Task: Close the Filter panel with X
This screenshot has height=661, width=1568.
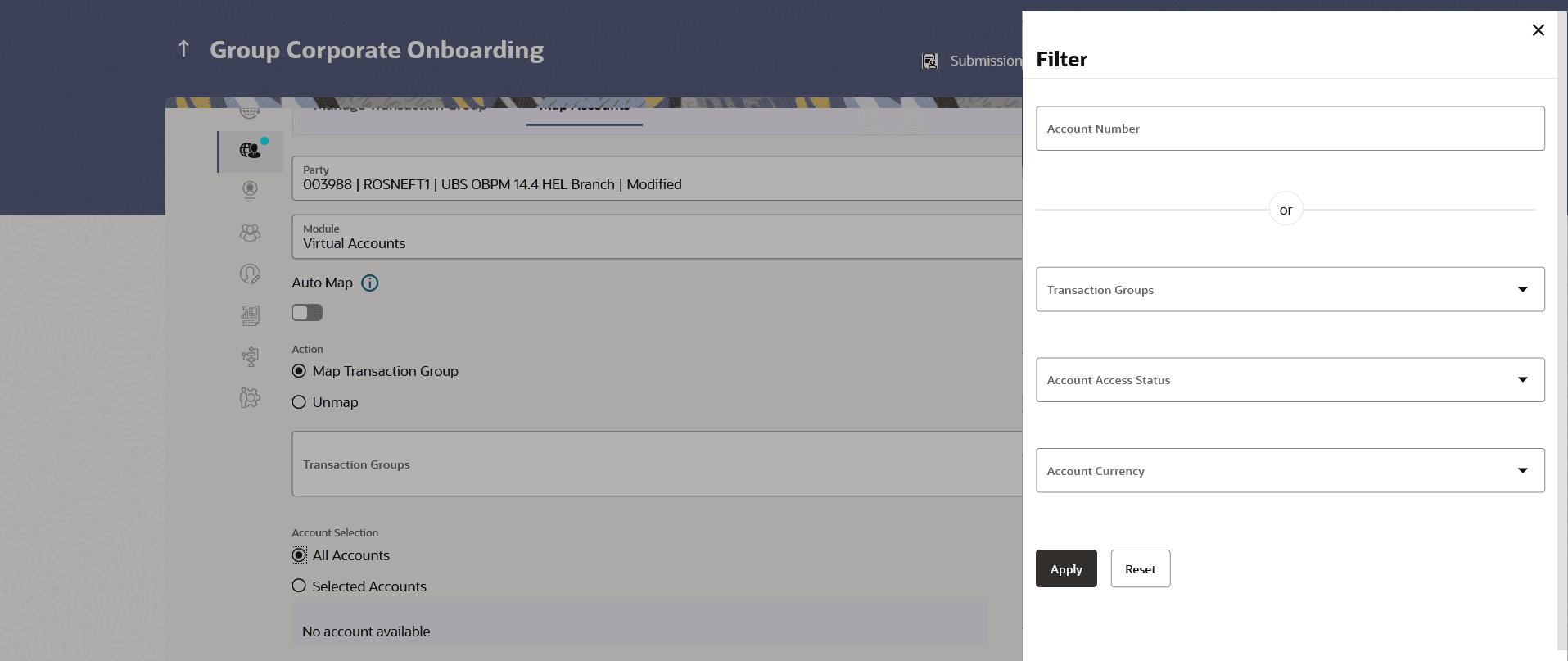Action: point(1538,30)
